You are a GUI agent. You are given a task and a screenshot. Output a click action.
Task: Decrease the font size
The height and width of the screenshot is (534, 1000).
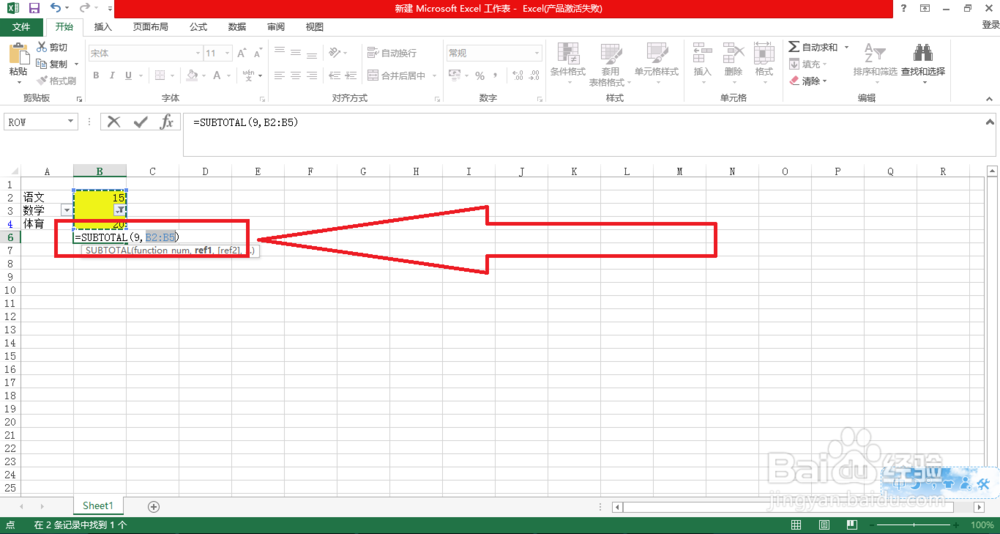(258, 54)
